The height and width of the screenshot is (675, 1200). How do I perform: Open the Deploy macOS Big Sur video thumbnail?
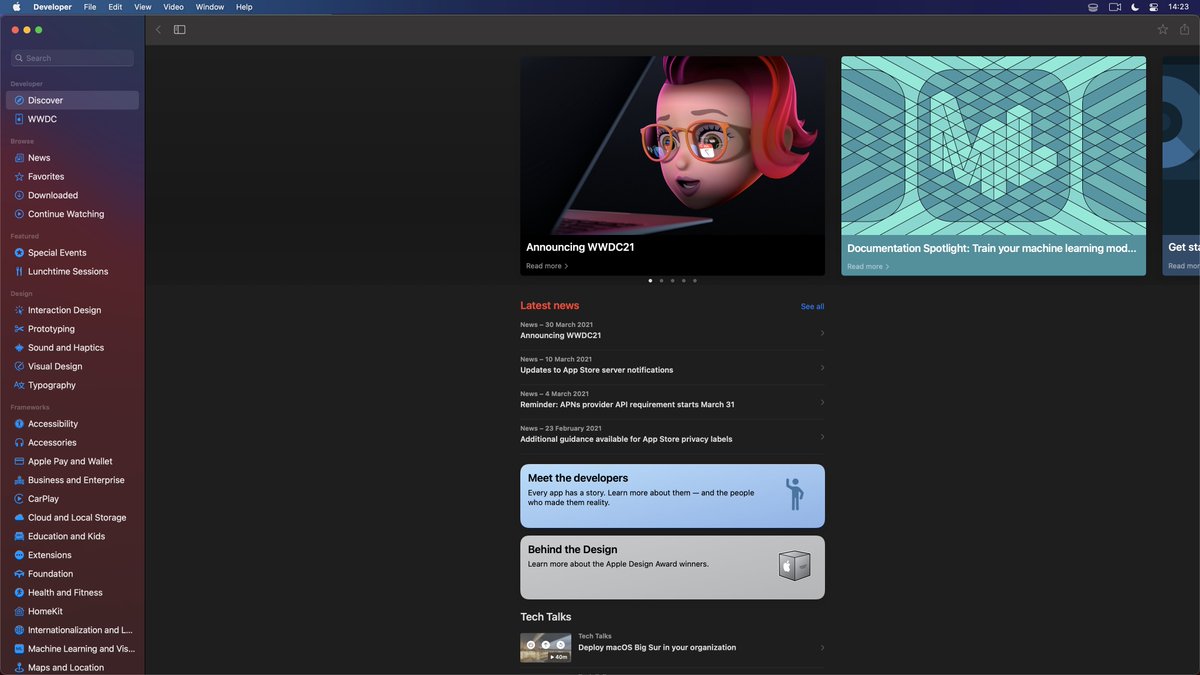[x=546, y=648]
